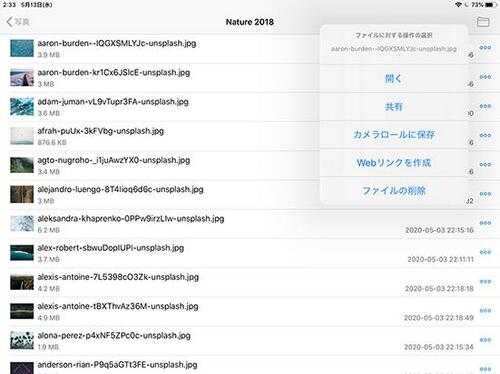The height and width of the screenshot is (374, 500).
Task: Tap the battery indicator in status bar
Action: click(x=491, y=5)
